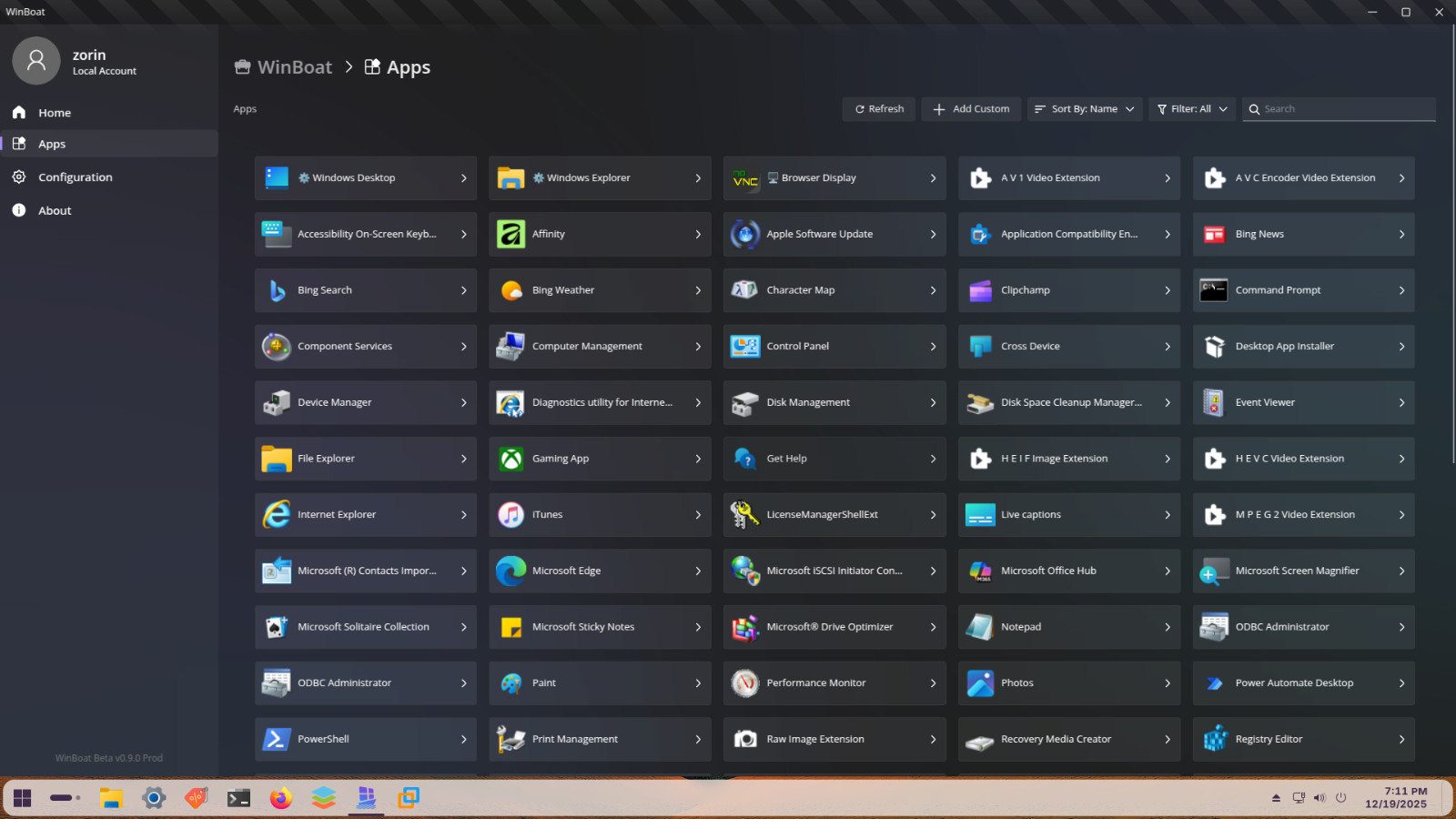The height and width of the screenshot is (819, 1456).
Task: Go to Home in the sidebar
Action: (x=109, y=113)
